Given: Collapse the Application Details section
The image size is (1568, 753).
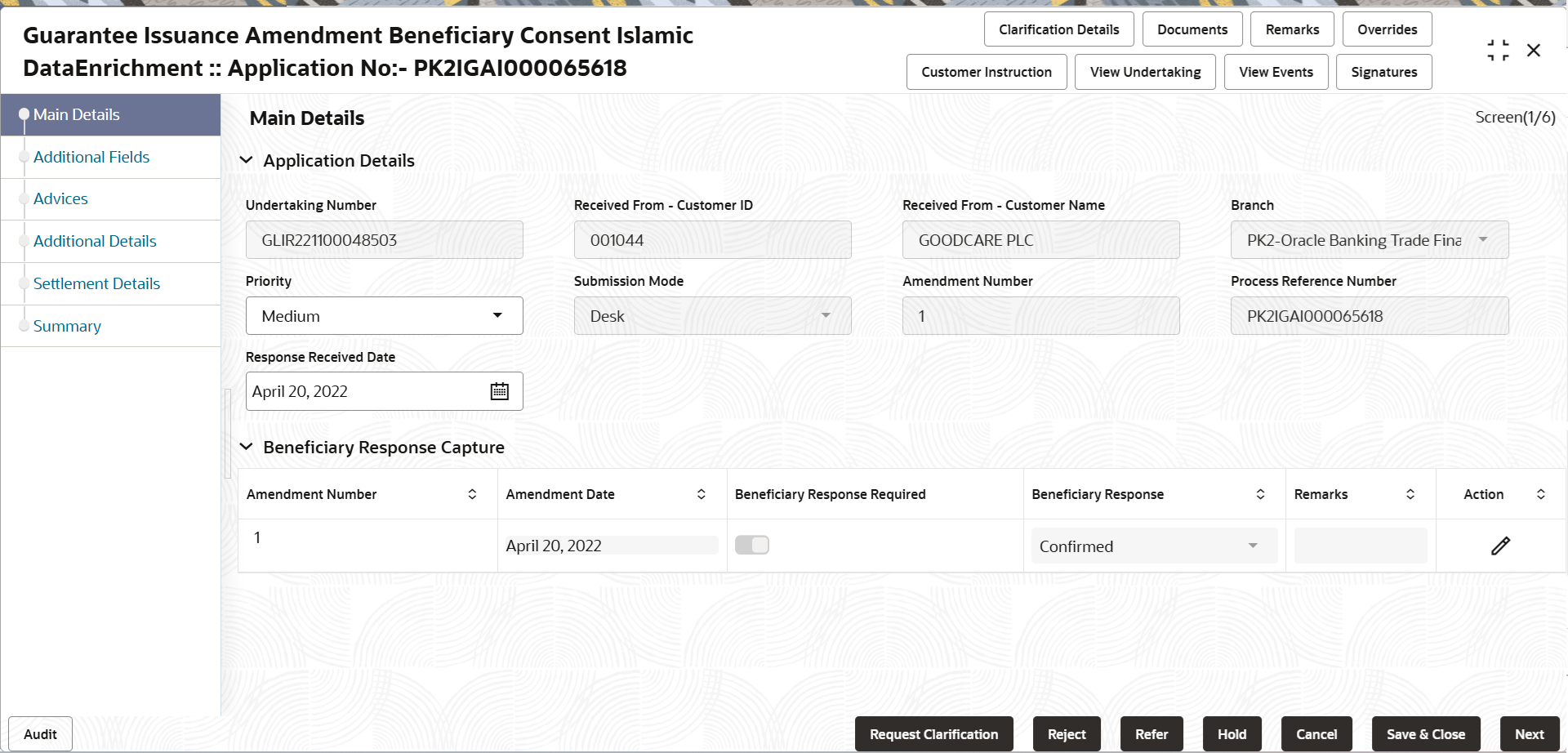Looking at the screenshot, I should click(x=246, y=160).
